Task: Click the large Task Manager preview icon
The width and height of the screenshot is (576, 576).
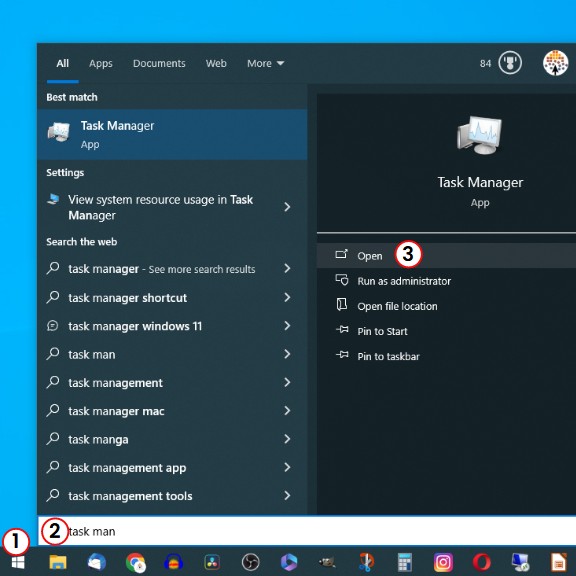Action: pyautogui.click(x=479, y=136)
